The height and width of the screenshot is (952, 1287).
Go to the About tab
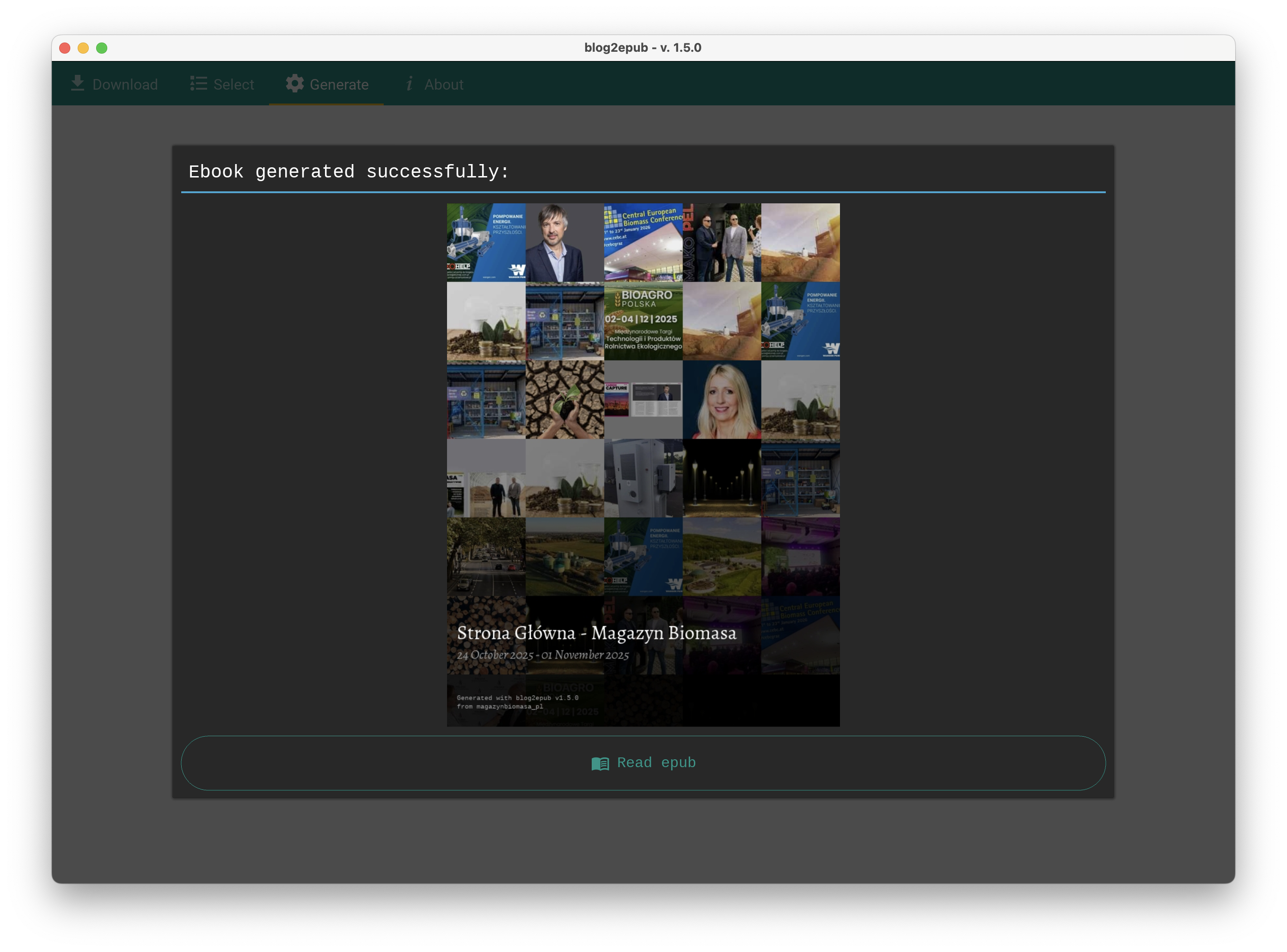pos(434,84)
